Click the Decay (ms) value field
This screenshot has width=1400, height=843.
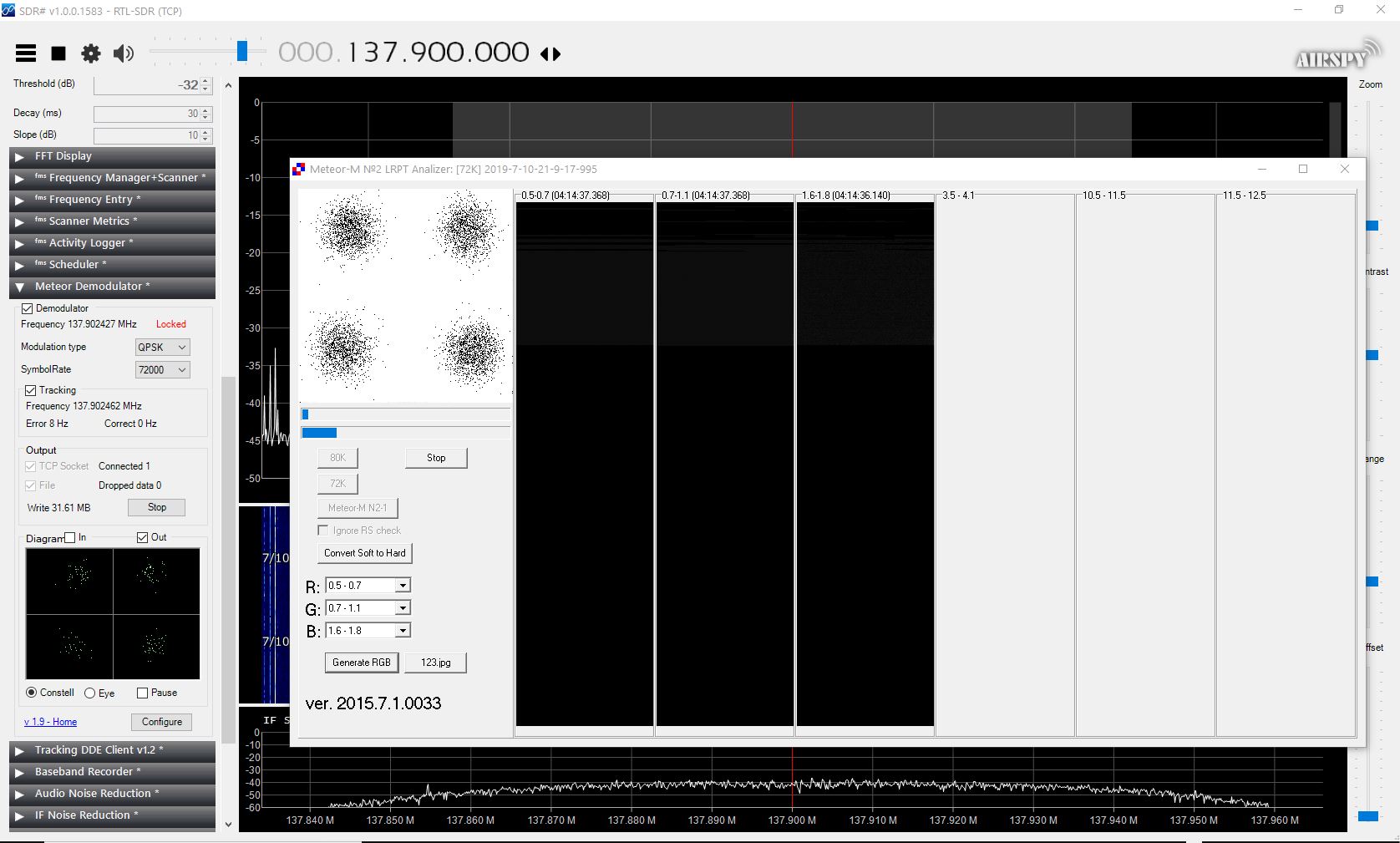click(147, 114)
